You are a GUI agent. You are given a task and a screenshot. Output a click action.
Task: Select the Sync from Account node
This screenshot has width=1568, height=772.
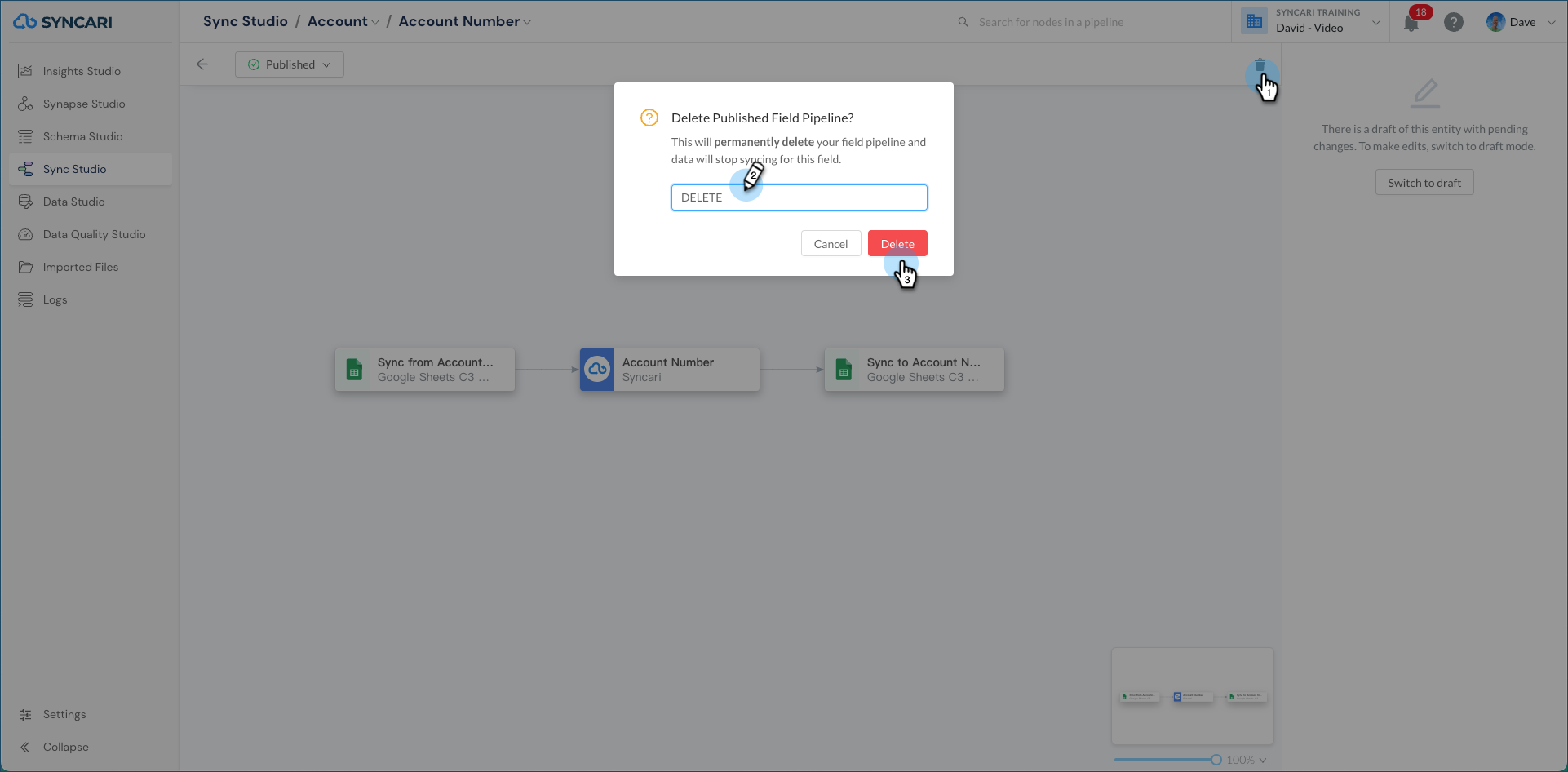coord(425,370)
